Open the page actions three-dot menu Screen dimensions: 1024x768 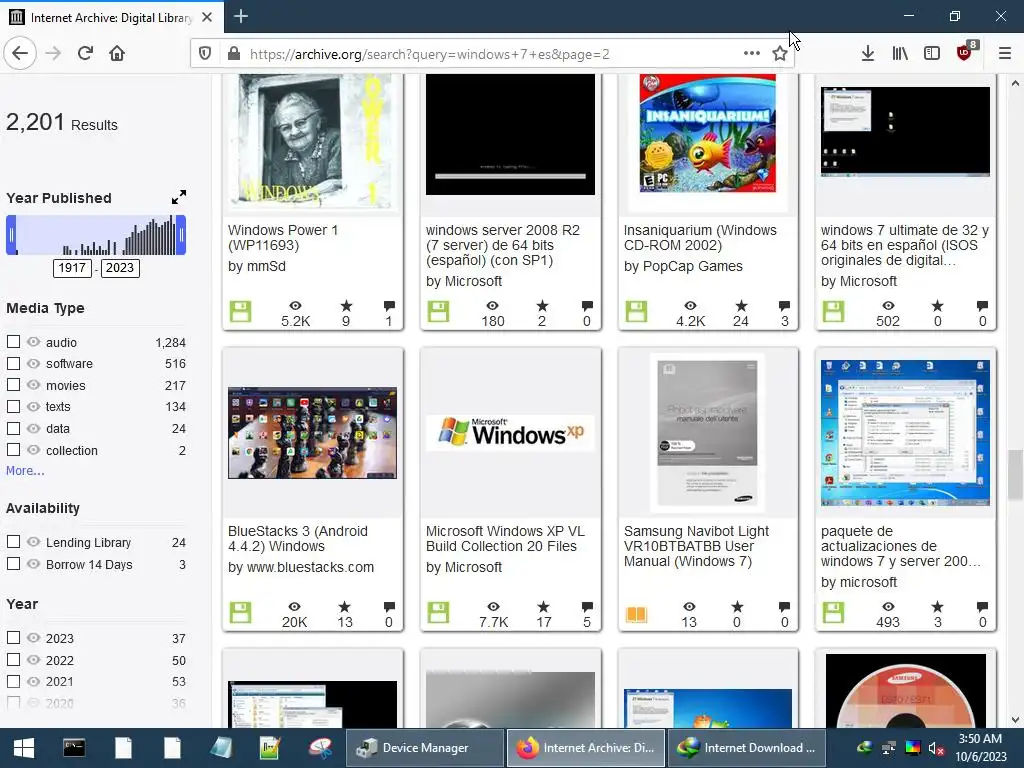point(752,54)
